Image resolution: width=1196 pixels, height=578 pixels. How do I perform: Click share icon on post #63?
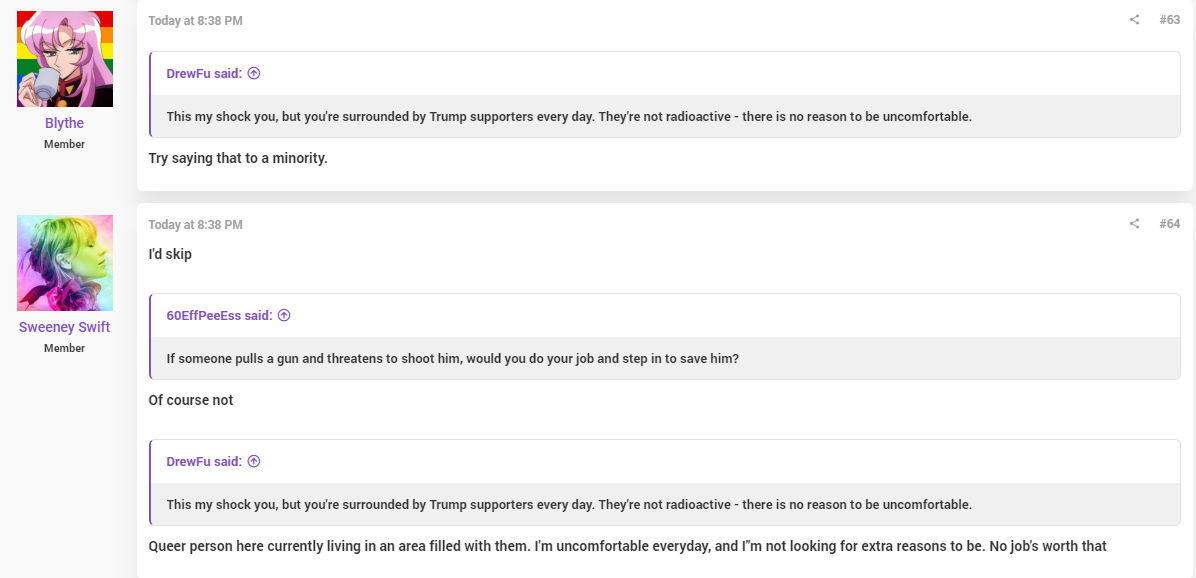1134,20
